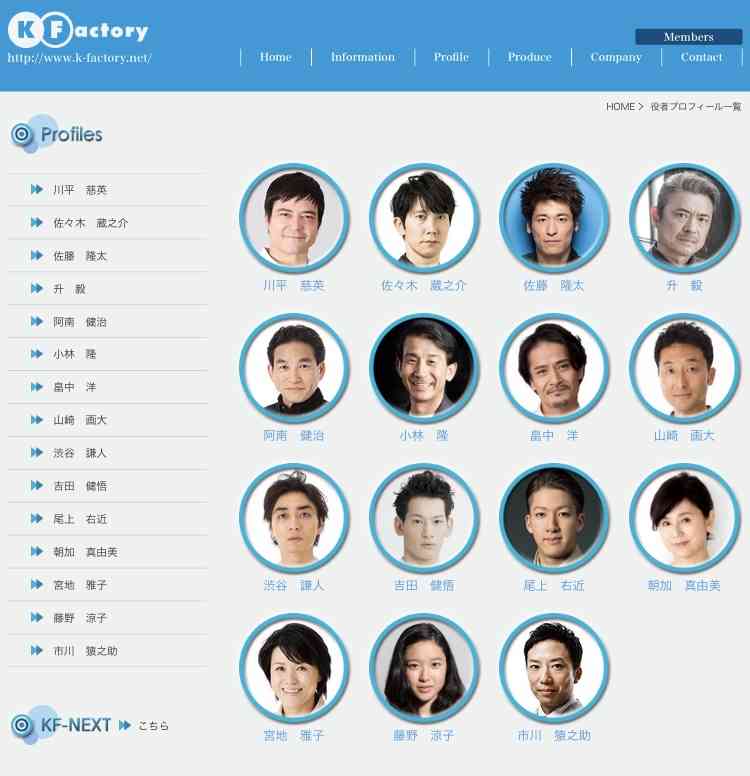This screenshot has width=750, height=776.
Task: Click the arrow icon beside 小林 隆
Action: pos(37,354)
